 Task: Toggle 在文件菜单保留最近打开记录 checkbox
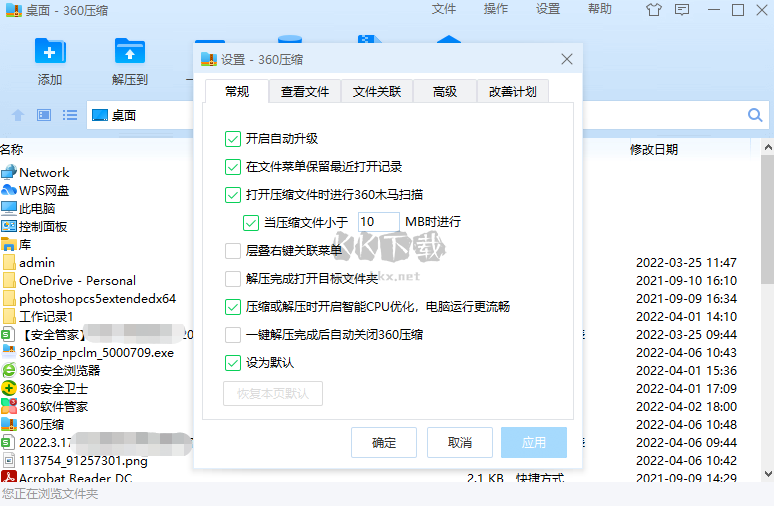click(232, 167)
